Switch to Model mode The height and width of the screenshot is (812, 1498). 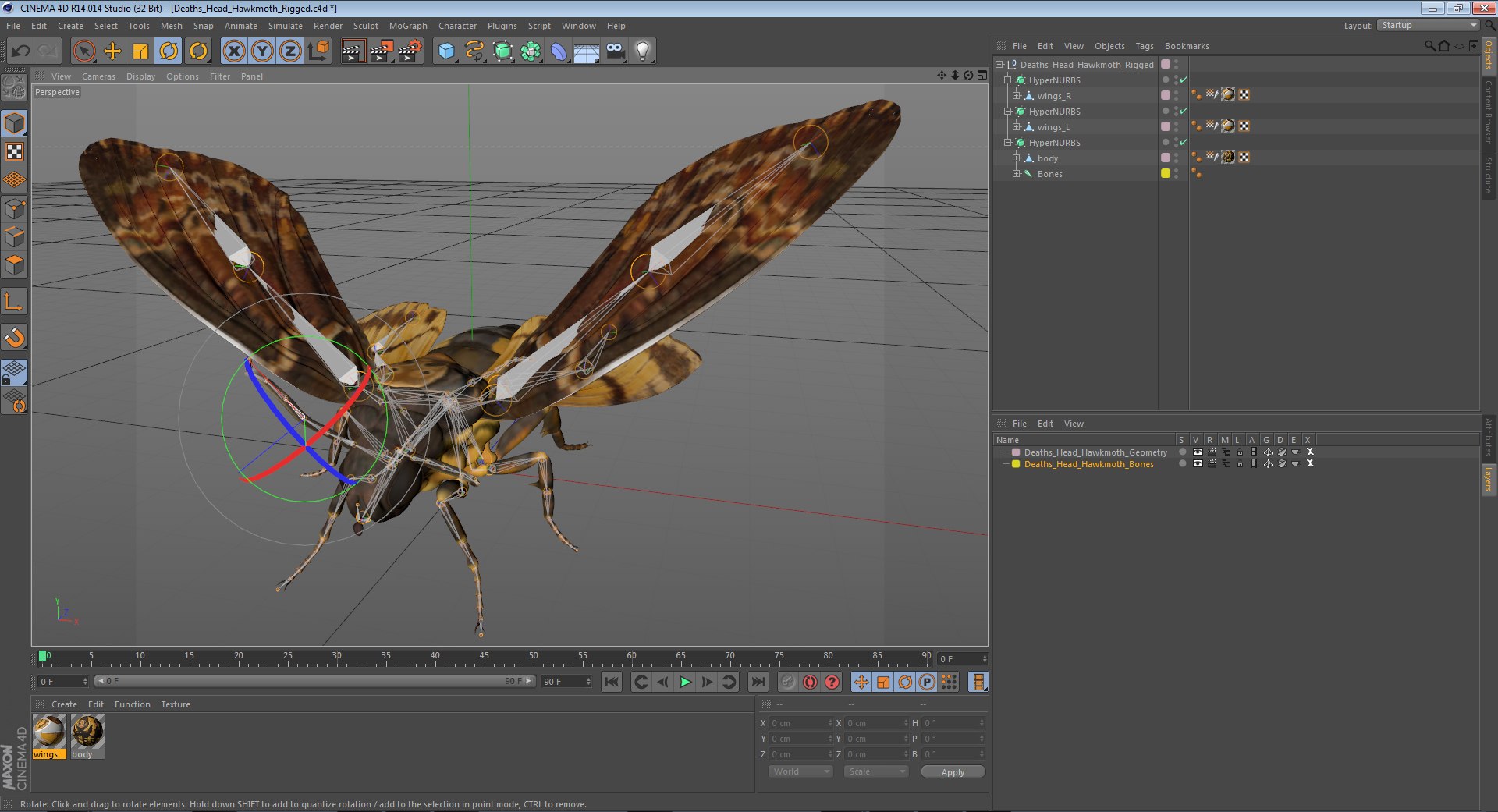[14, 123]
